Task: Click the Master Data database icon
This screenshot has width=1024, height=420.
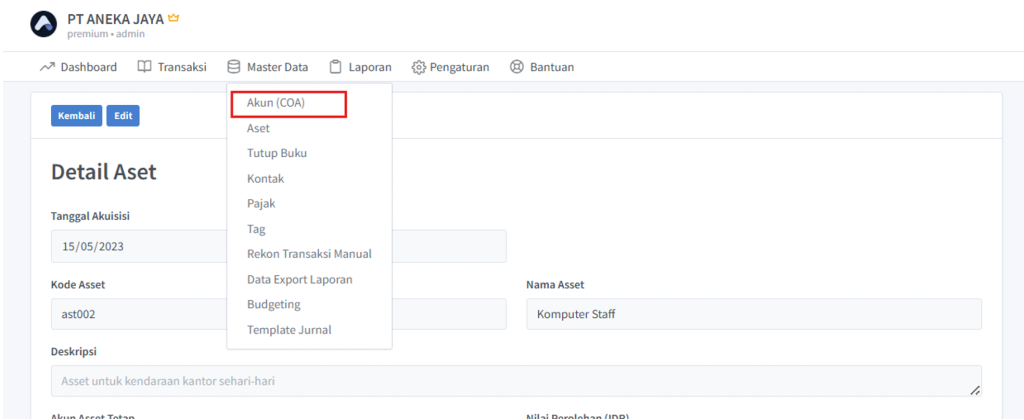Action: click(233, 67)
